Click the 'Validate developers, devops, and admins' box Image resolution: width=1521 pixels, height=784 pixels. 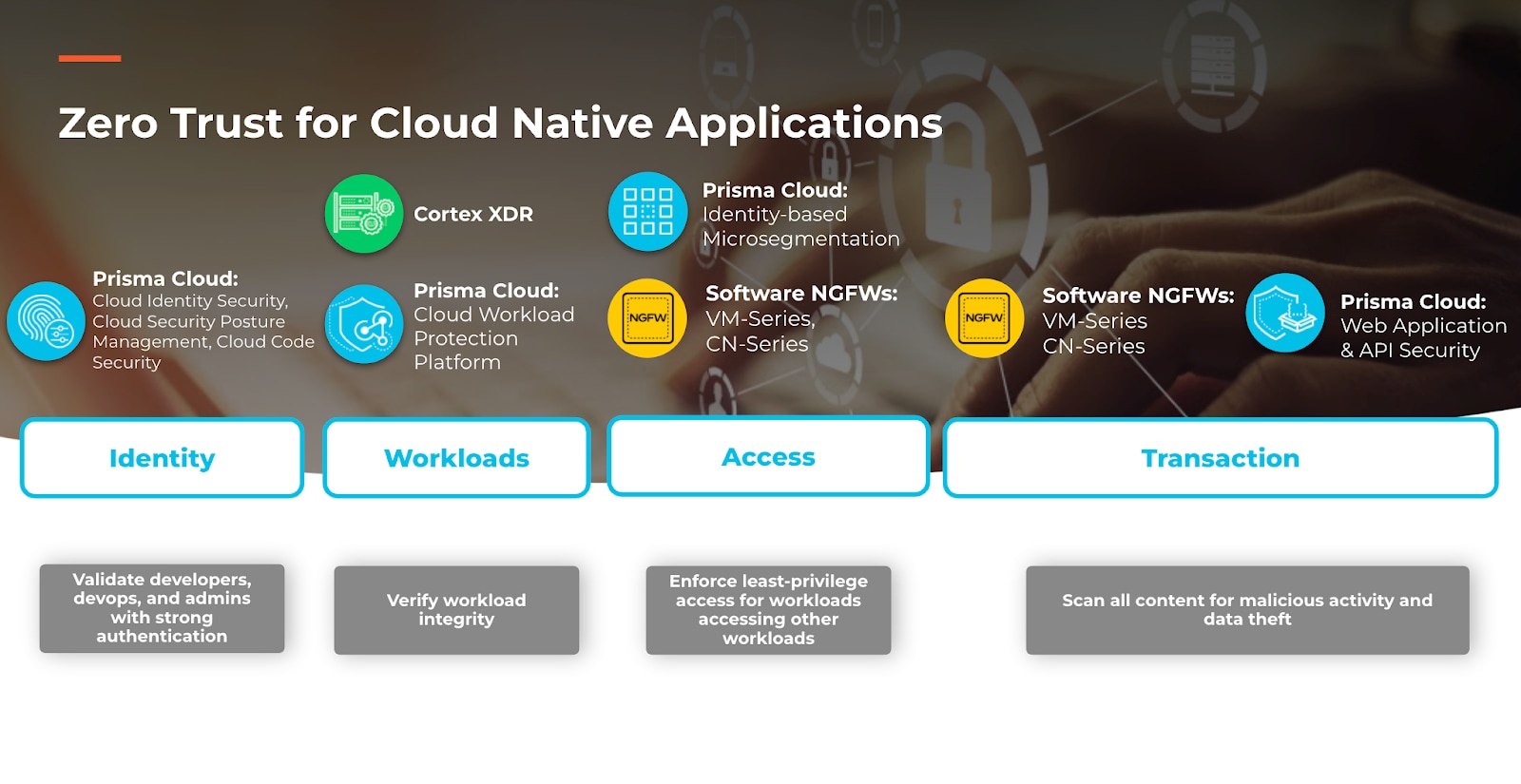pyautogui.click(x=162, y=608)
